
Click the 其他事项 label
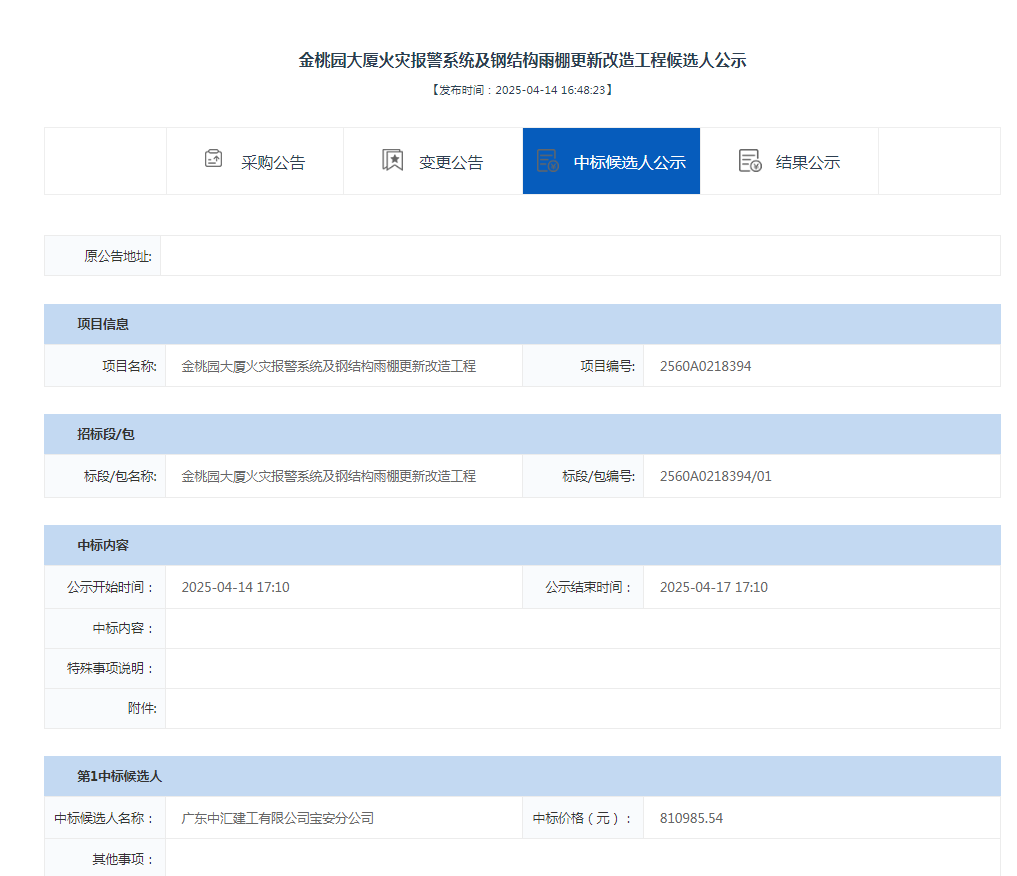coord(124,860)
